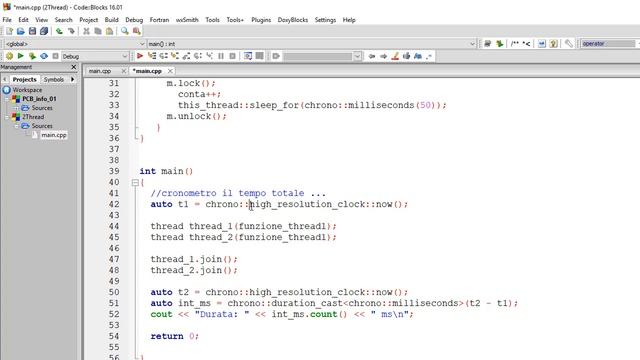Click the Find magnifier icon
The image size is (640, 360).
(x=124, y=31)
